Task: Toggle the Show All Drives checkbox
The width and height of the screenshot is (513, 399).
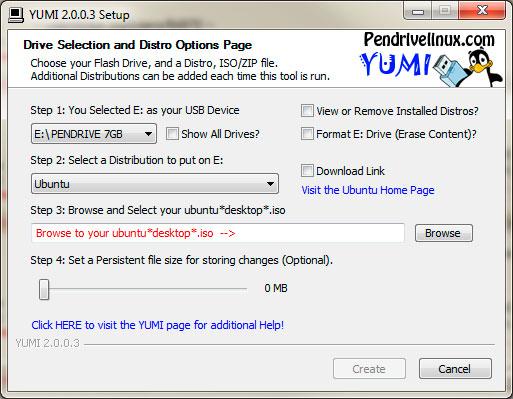Action: click(172, 134)
